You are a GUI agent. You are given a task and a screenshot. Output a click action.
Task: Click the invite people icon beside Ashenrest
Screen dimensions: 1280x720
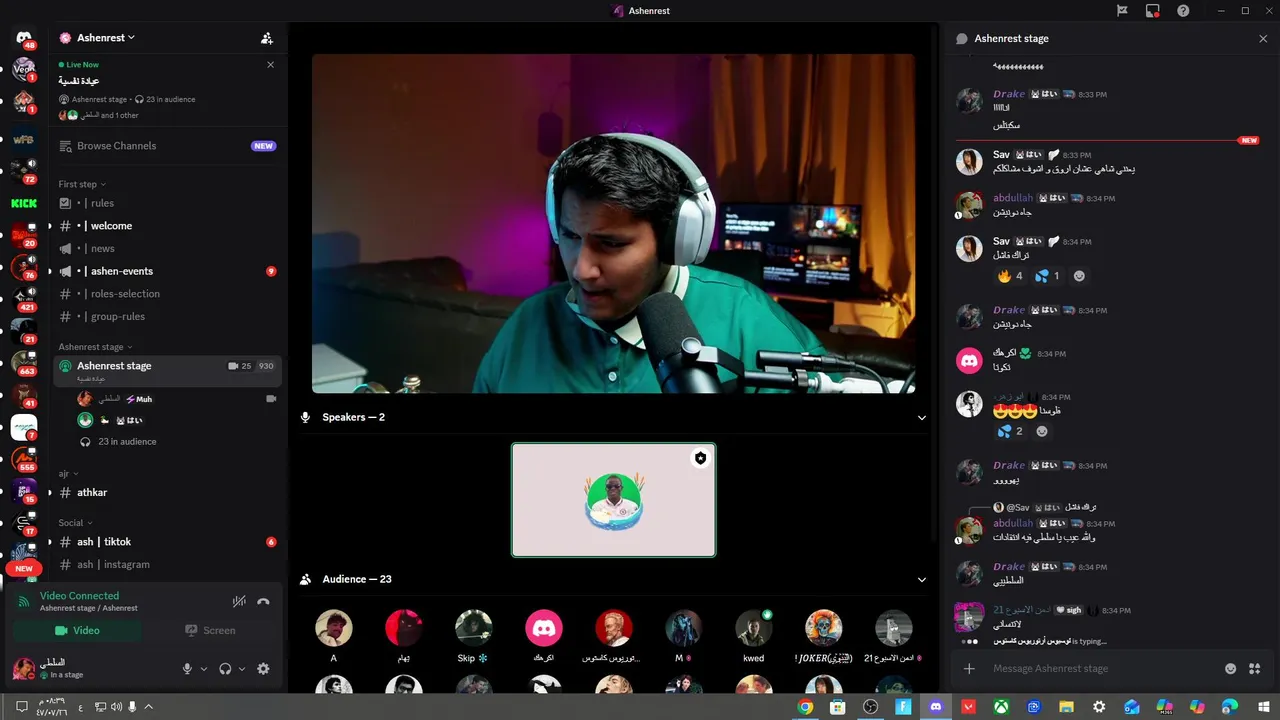click(x=267, y=38)
